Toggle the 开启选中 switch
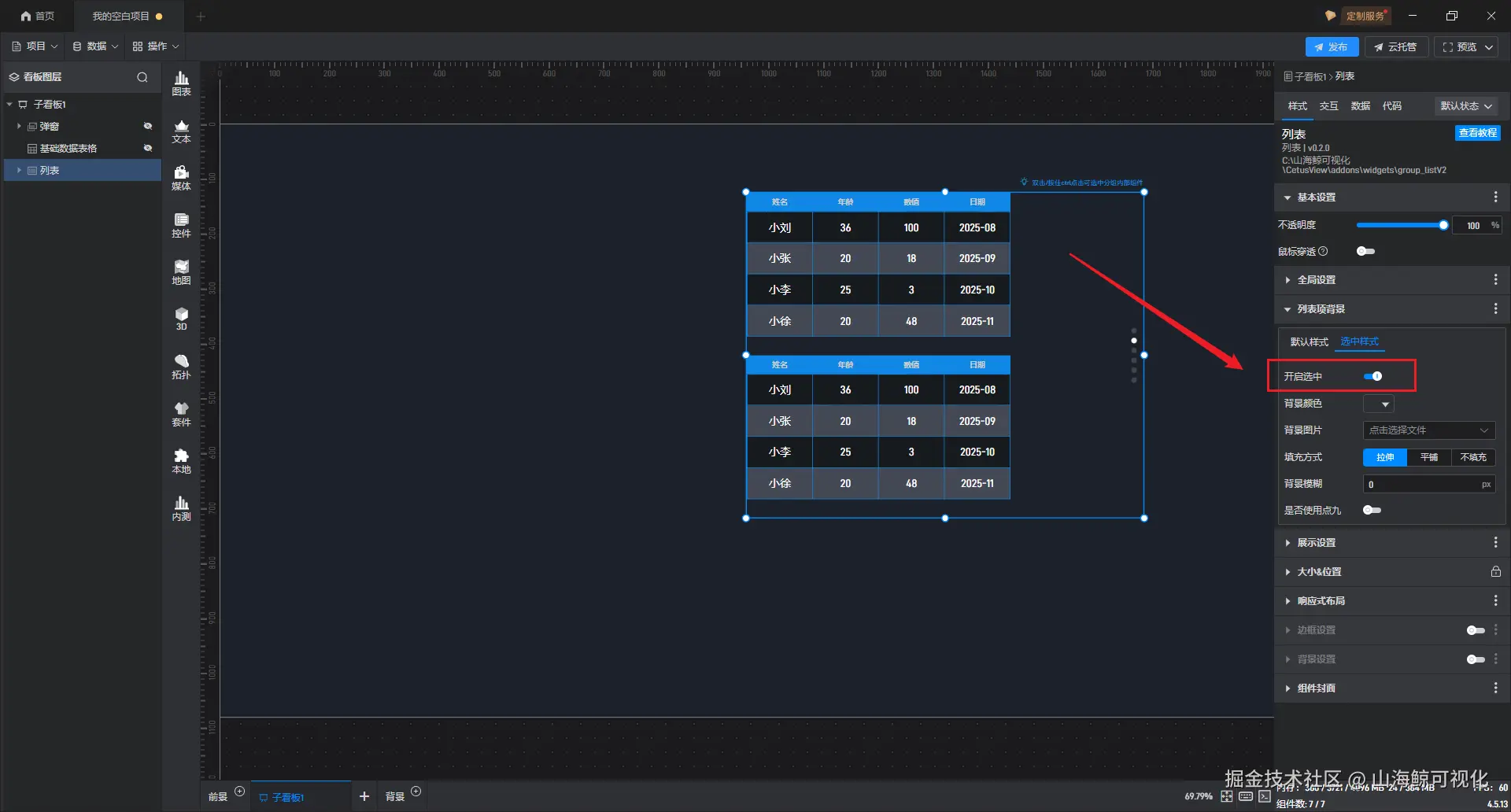Viewport: 1511px width, 812px height. coord(1373,376)
